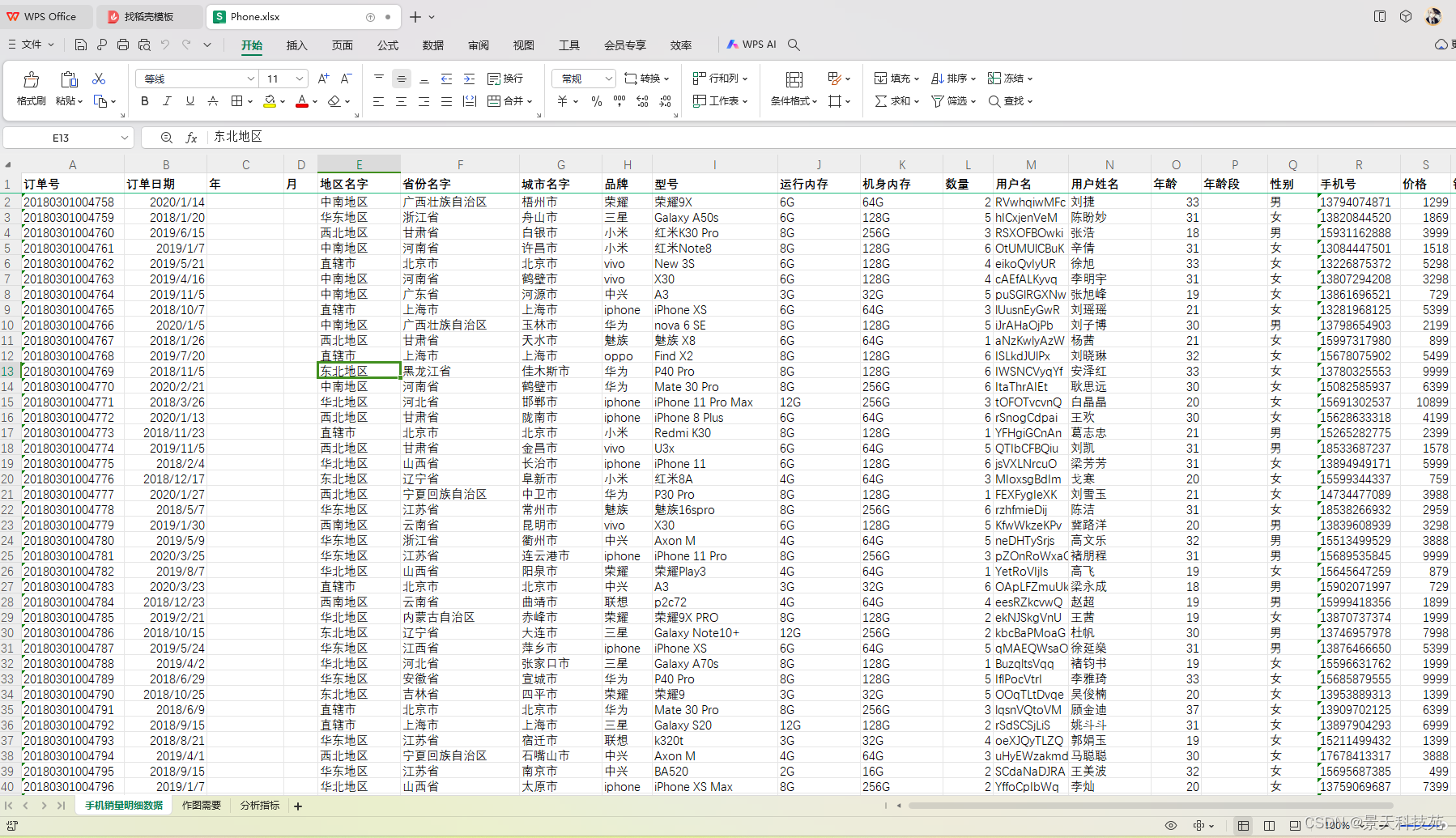1456x838 pixels.
Task: Toggle Italic formatting
Action: pos(168,101)
